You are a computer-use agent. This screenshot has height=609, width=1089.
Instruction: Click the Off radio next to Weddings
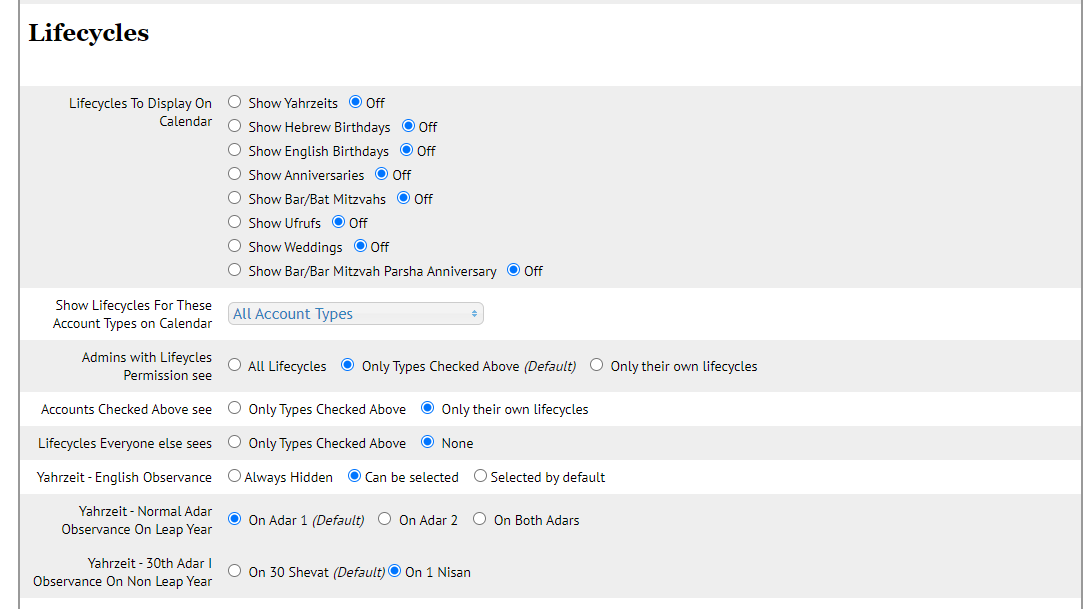point(361,246)
